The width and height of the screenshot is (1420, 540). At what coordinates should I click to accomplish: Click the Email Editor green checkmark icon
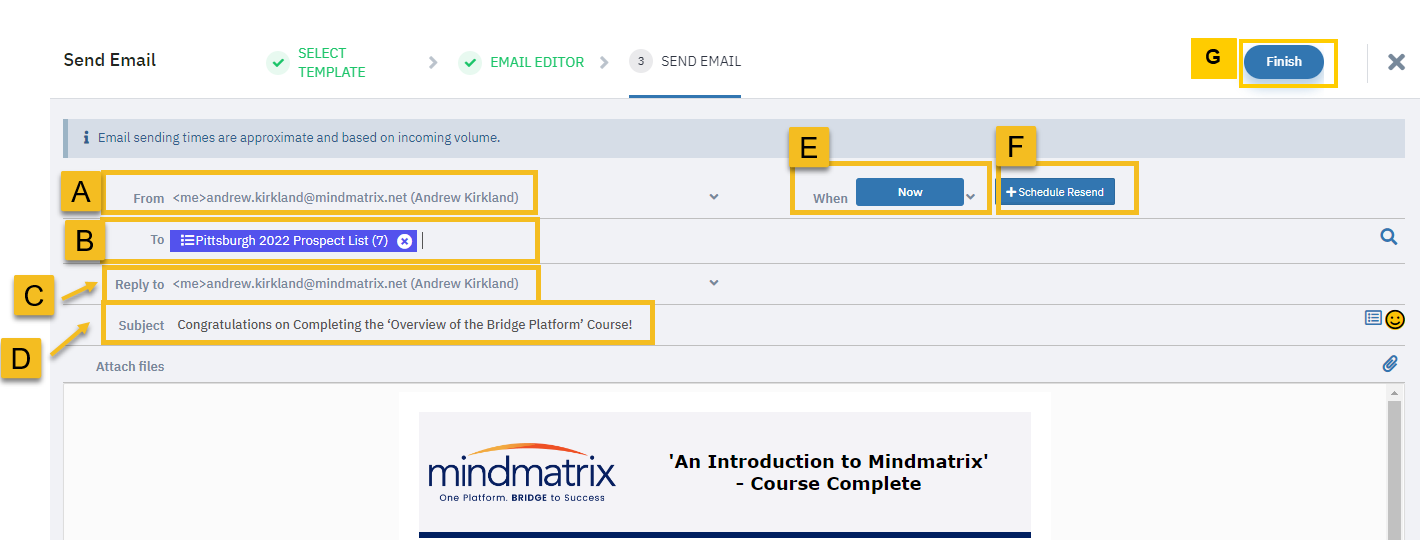[x=469, y=62]
